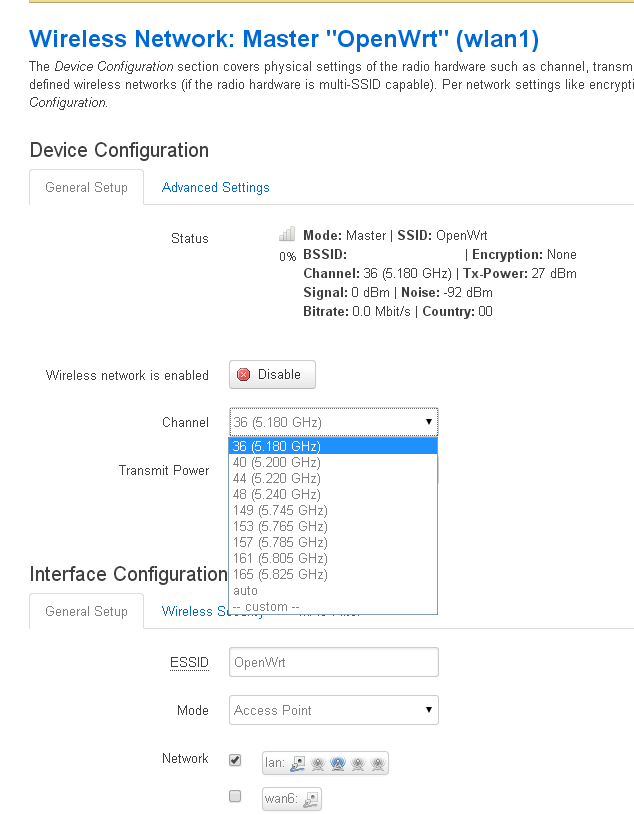Select channel 149 (5.745 GHz)
The height and width of the screenshot is (815, 634).
[333, 510]
